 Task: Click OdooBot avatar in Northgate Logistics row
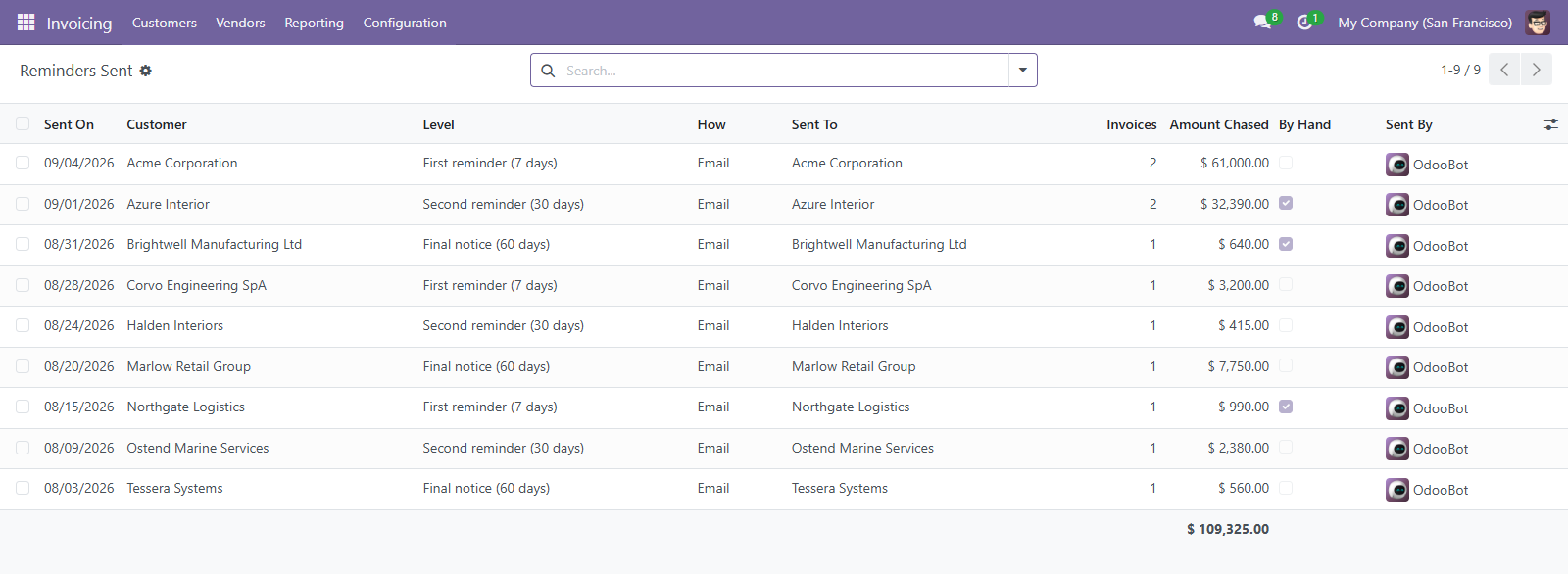1397,408
